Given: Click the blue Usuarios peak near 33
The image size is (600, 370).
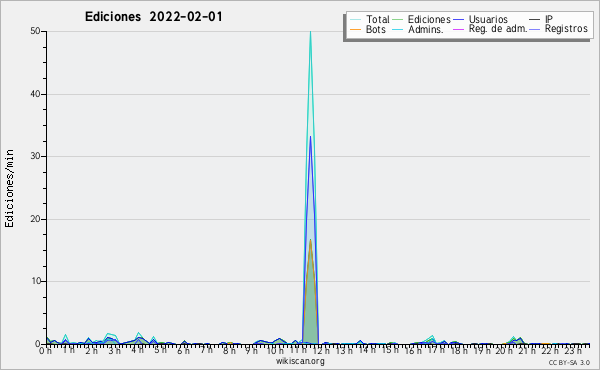Looking at the screenshot, I should (310, 137).
